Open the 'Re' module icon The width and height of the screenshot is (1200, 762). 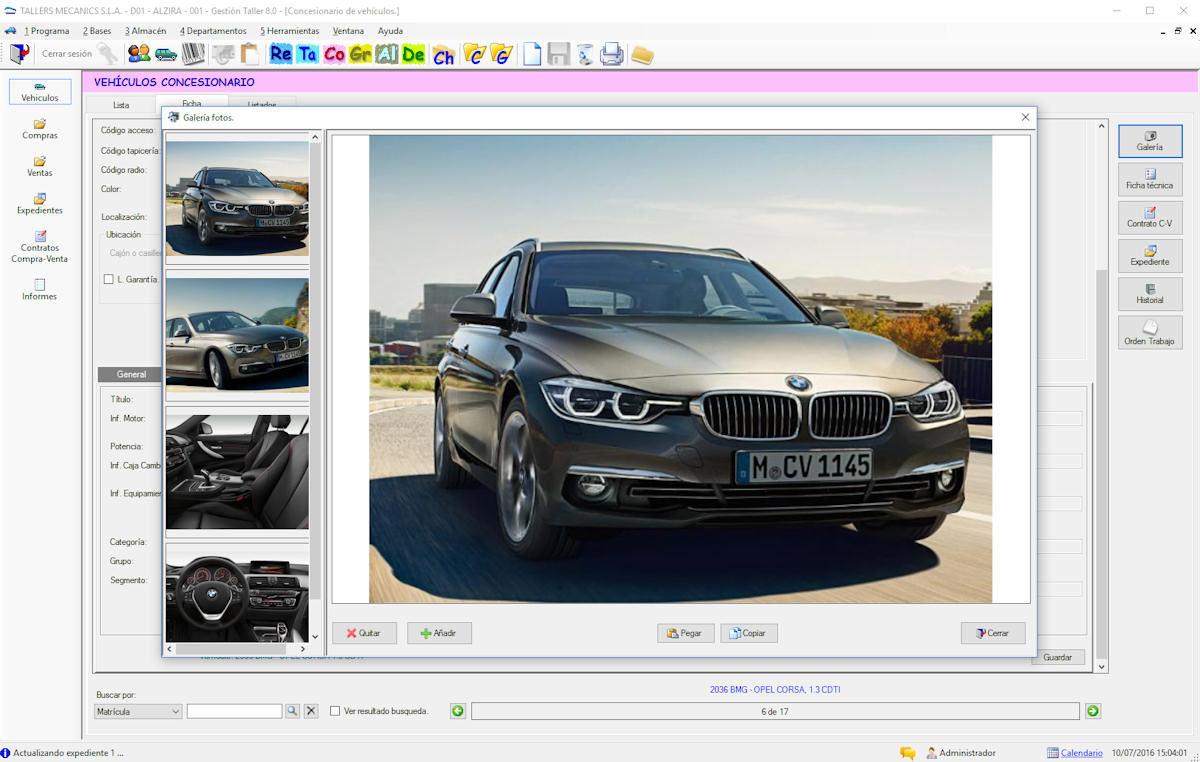point(281,54)
